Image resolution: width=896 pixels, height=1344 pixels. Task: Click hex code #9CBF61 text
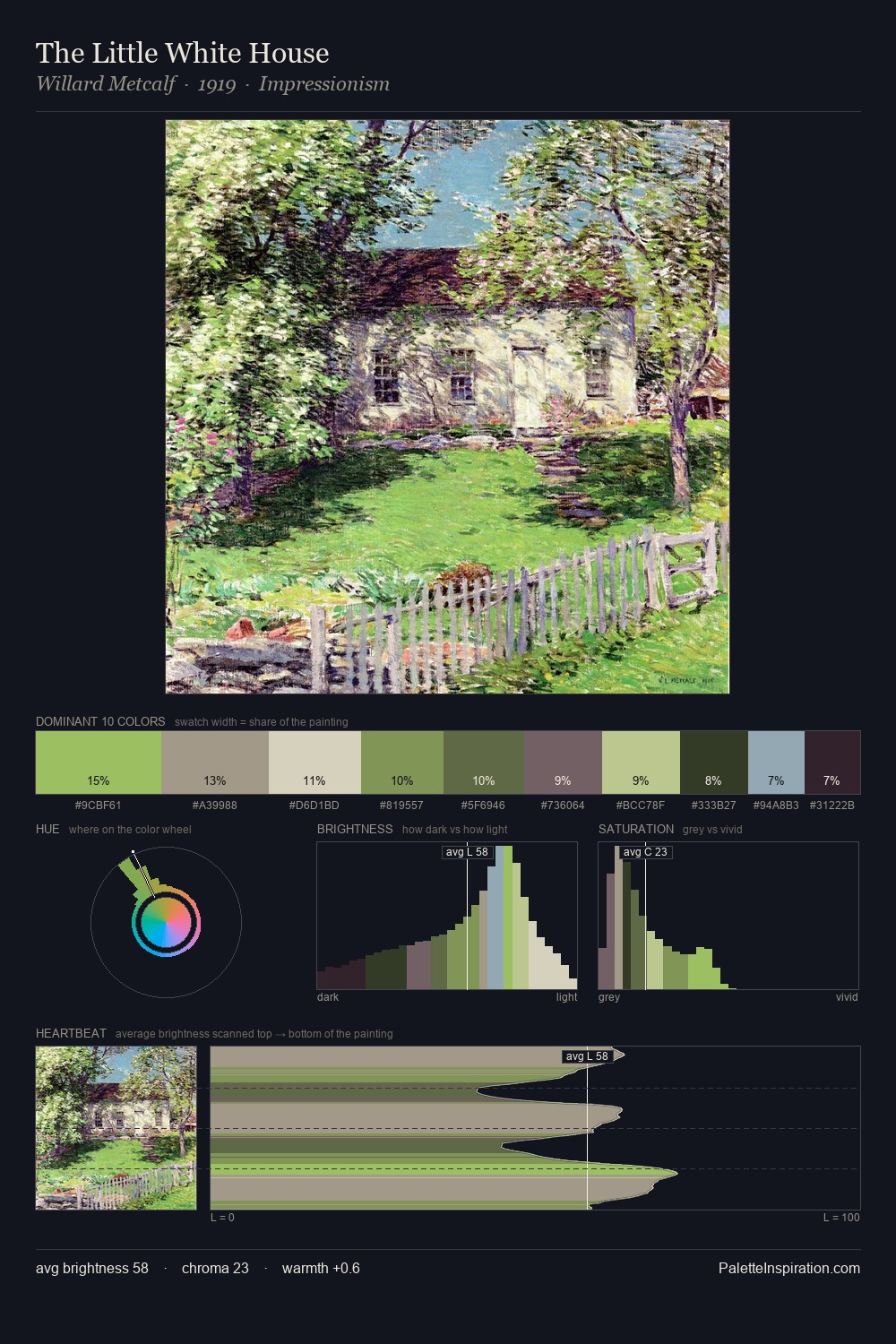click(x=99, y=805)
